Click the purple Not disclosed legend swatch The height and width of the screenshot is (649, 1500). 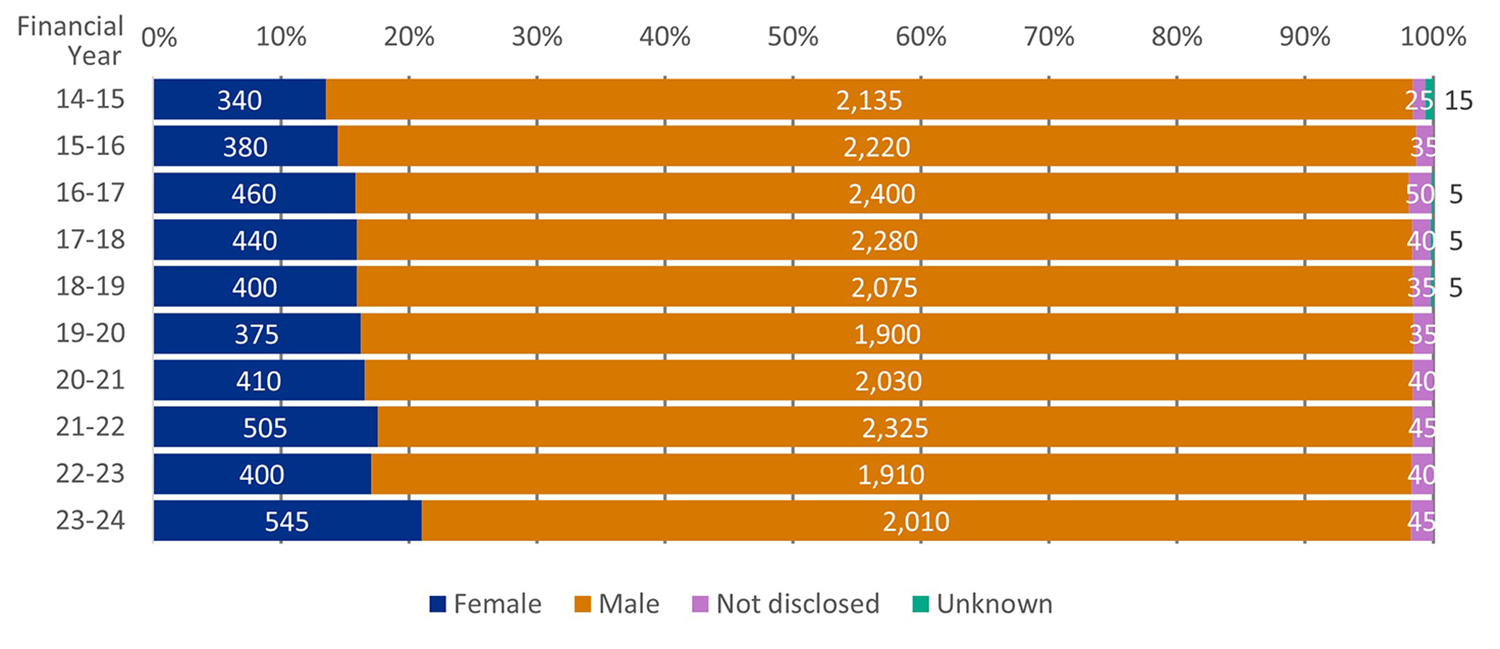point(701,604)
